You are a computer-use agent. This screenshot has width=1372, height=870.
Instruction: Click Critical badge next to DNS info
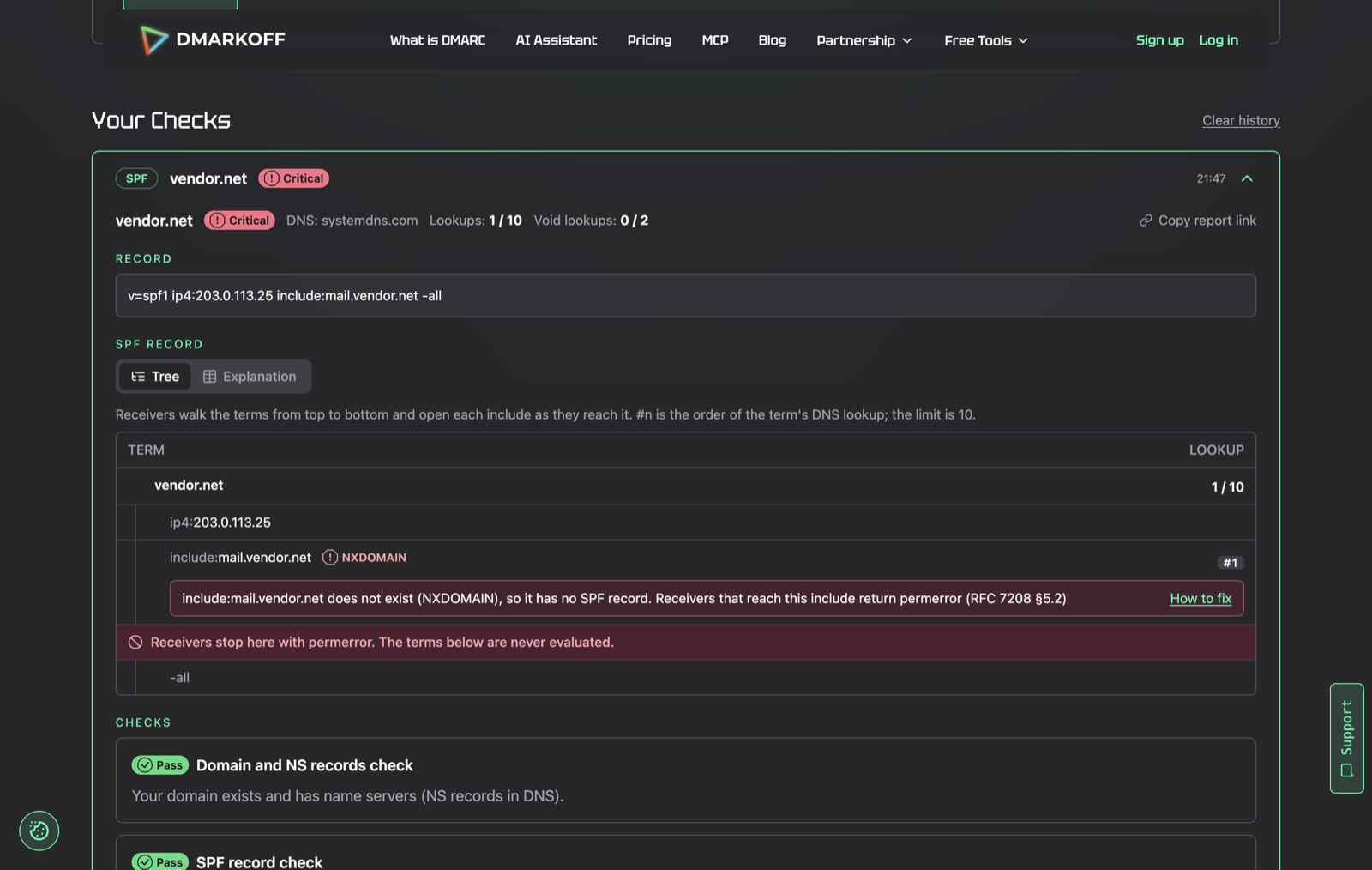point(239,221)
